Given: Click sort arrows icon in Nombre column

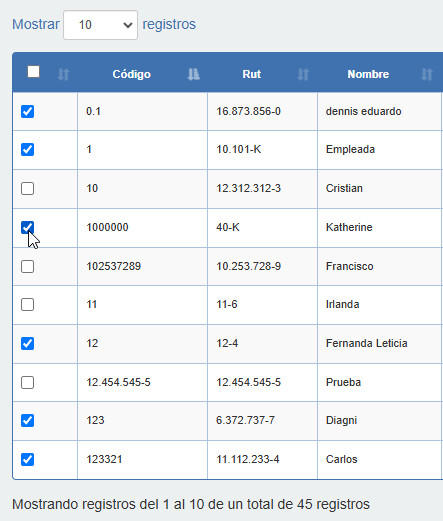Looking at the screenshot, I should pyautogui.click(x=427, y=74).
